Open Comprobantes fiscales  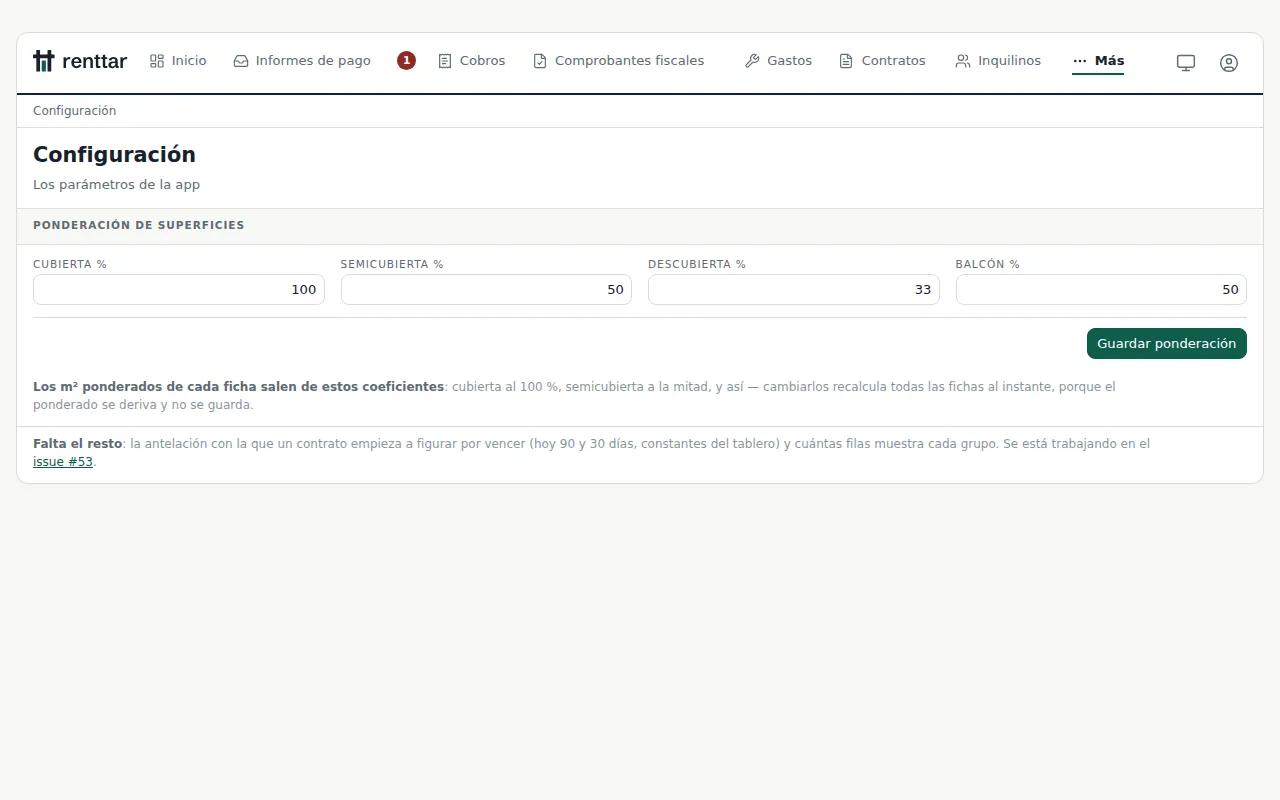point(618,61)
